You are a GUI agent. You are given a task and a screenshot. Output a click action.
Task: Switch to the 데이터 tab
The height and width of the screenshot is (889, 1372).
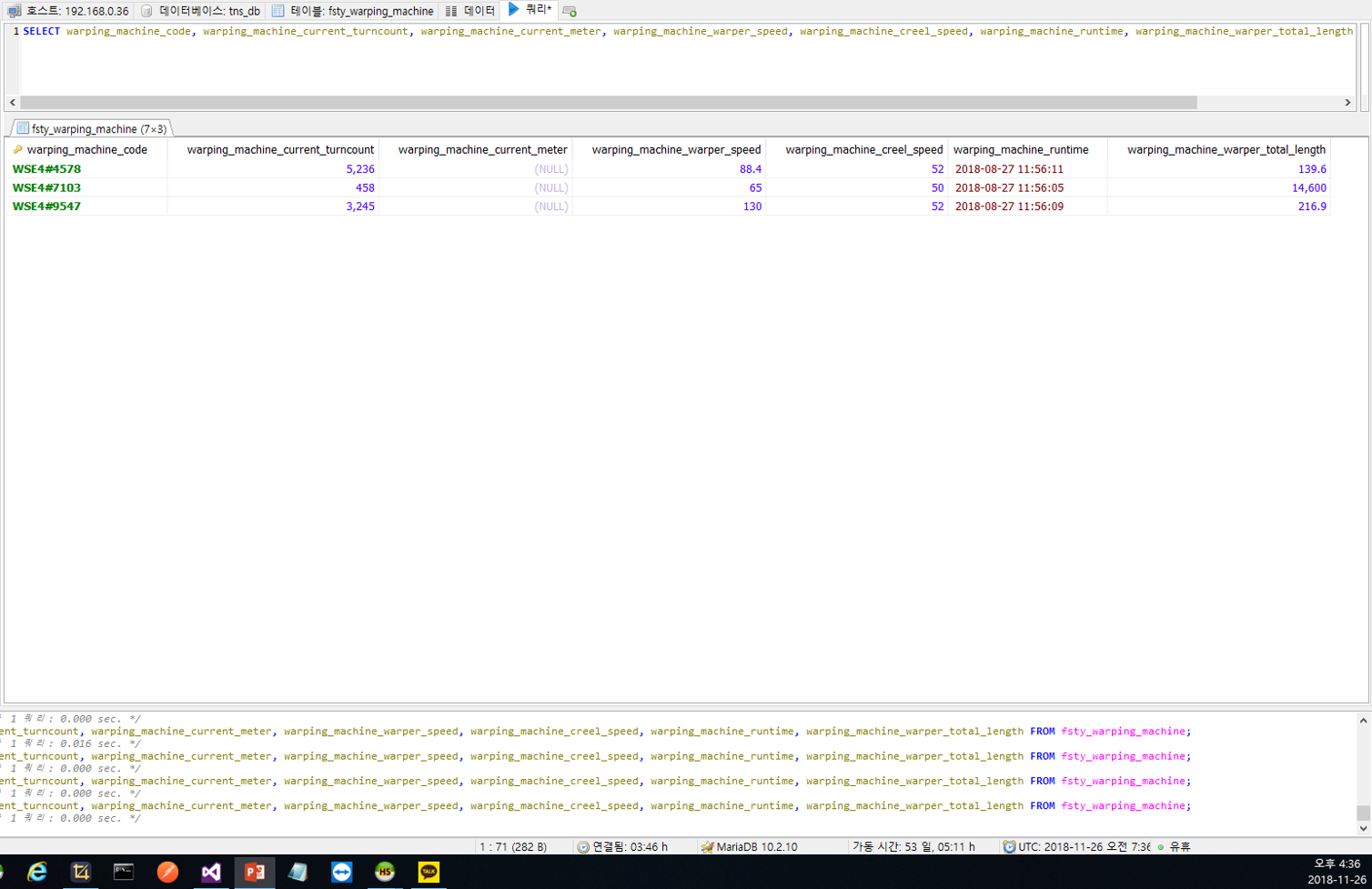click(x=470, y=11)
